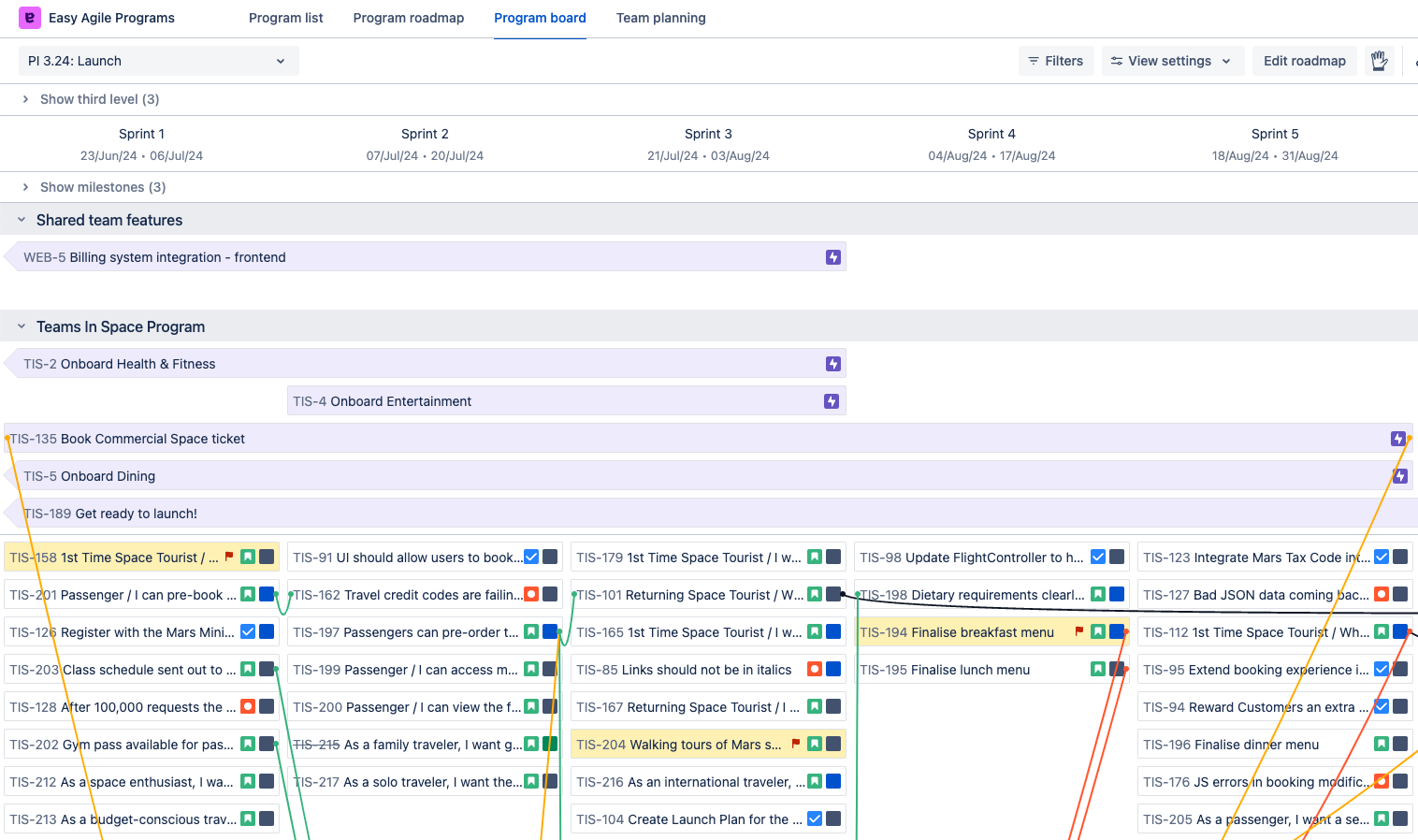Click the green story bookmark icon on TIS-195
1418x840 pixels.
point(1098,670)
